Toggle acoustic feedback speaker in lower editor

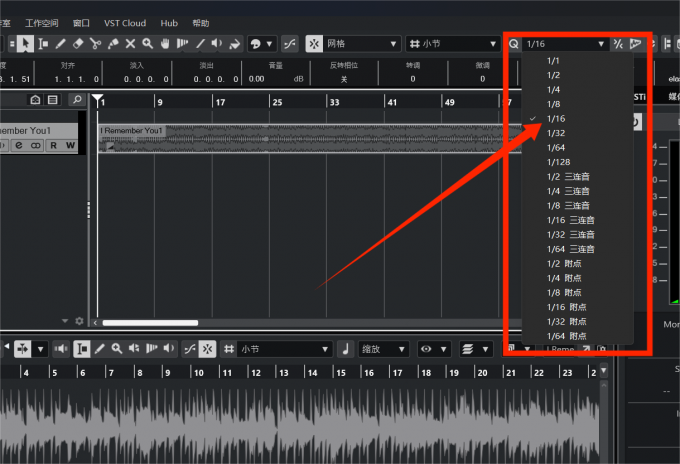[61, 349]
